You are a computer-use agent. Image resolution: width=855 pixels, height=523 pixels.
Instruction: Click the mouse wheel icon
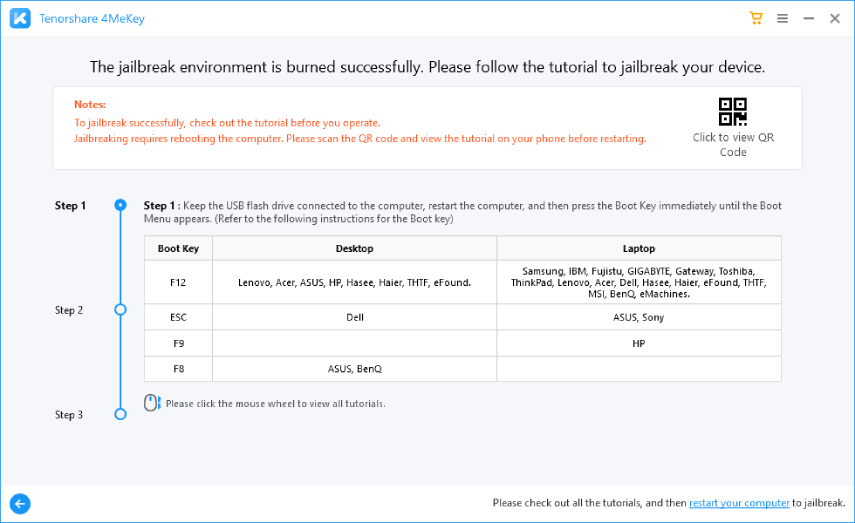point(152,403)
